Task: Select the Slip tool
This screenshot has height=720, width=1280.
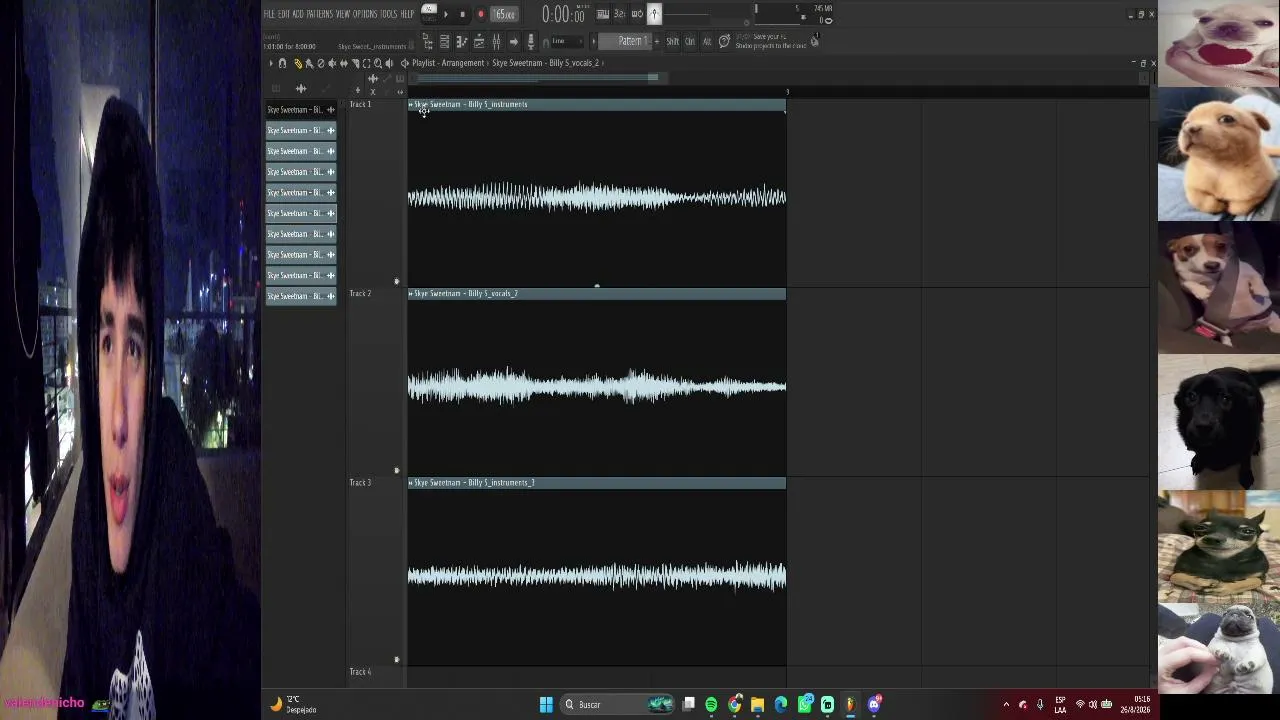Action: click(344, 63)
